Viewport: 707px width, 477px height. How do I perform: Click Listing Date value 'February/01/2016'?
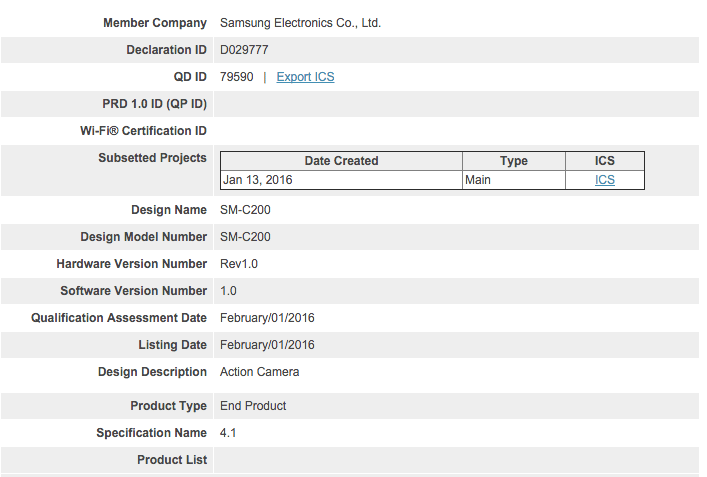coord(267,345)
